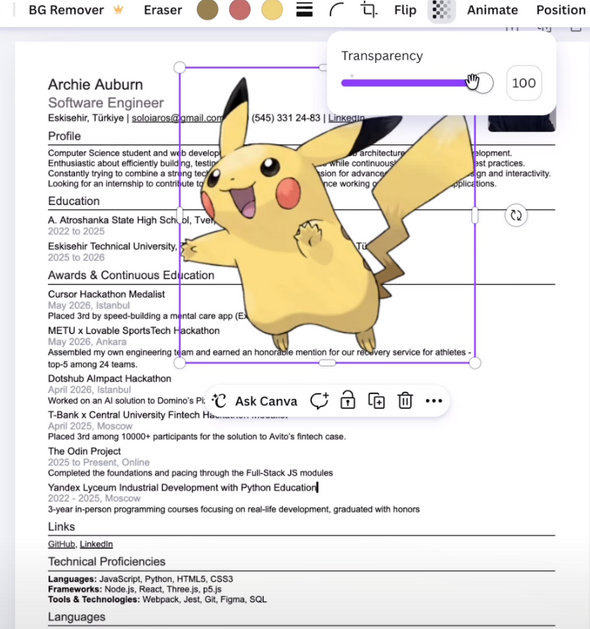
Task: Open the border style lines icon
Action: (304, 10)
